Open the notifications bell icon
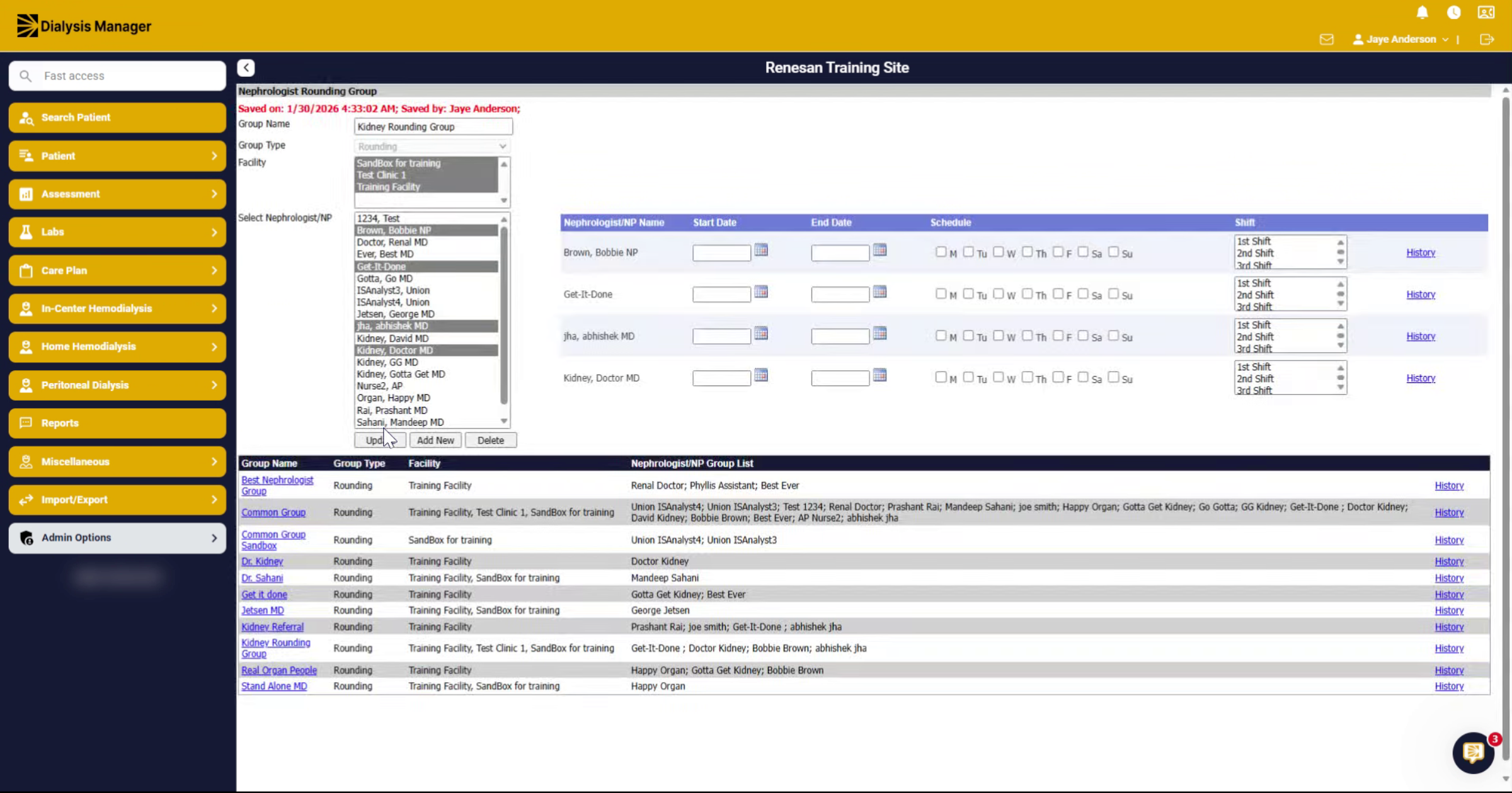Image resolution: width=1512 pixels, height=793 pixels. pos(1422,13)
